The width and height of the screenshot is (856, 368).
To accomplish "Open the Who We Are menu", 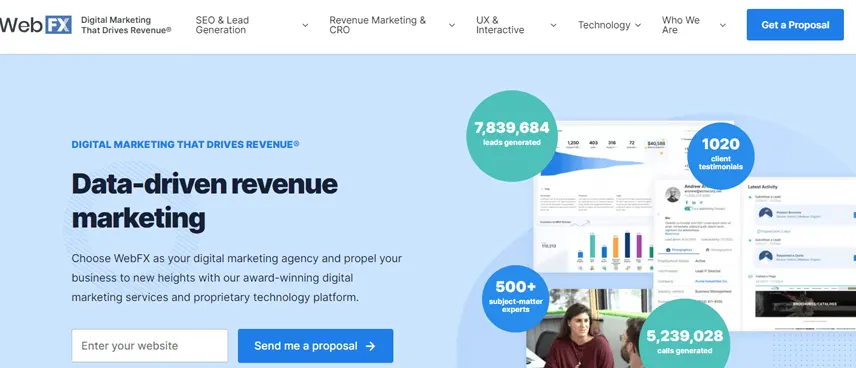I will coord(681,25).
